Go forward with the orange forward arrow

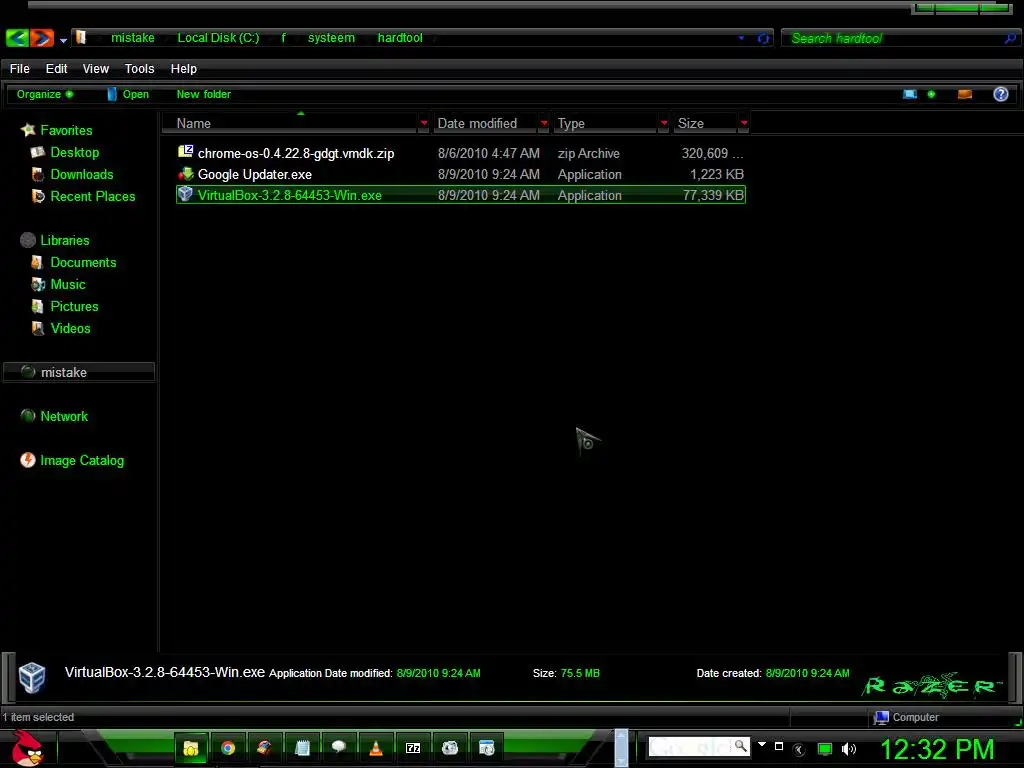[41, 38]
